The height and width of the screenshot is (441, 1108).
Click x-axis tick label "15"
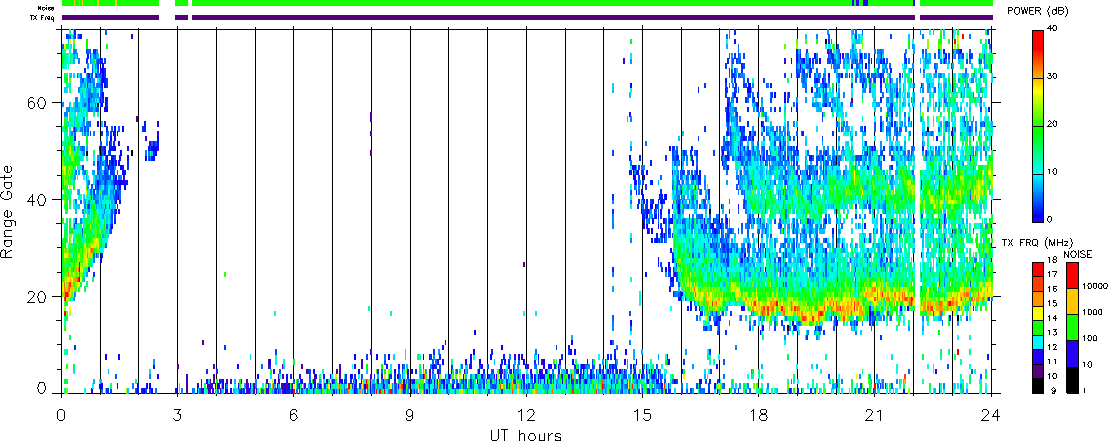[x=642, y=415]
